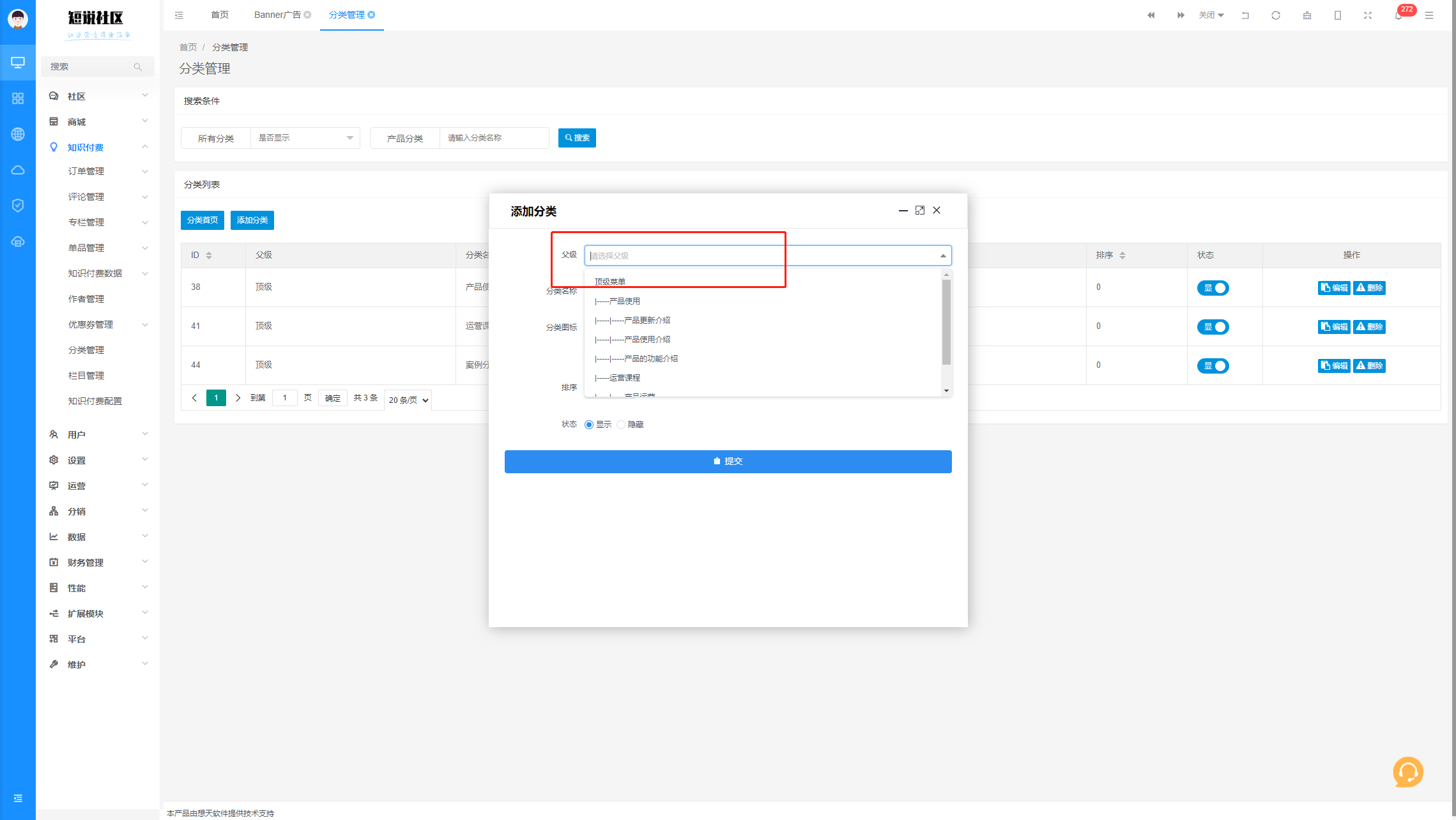Open the cloud icon in the left rail
Screen dimensions: 1456x820
pos(18,170)
